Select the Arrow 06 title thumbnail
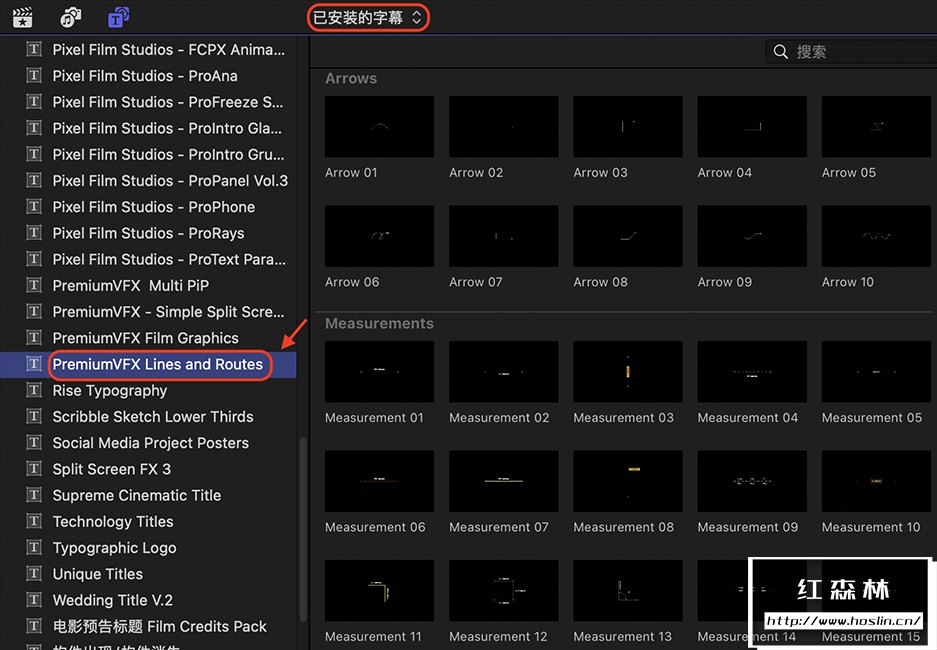The height and width of the screenshot is (650, 937). pos(379,236)
